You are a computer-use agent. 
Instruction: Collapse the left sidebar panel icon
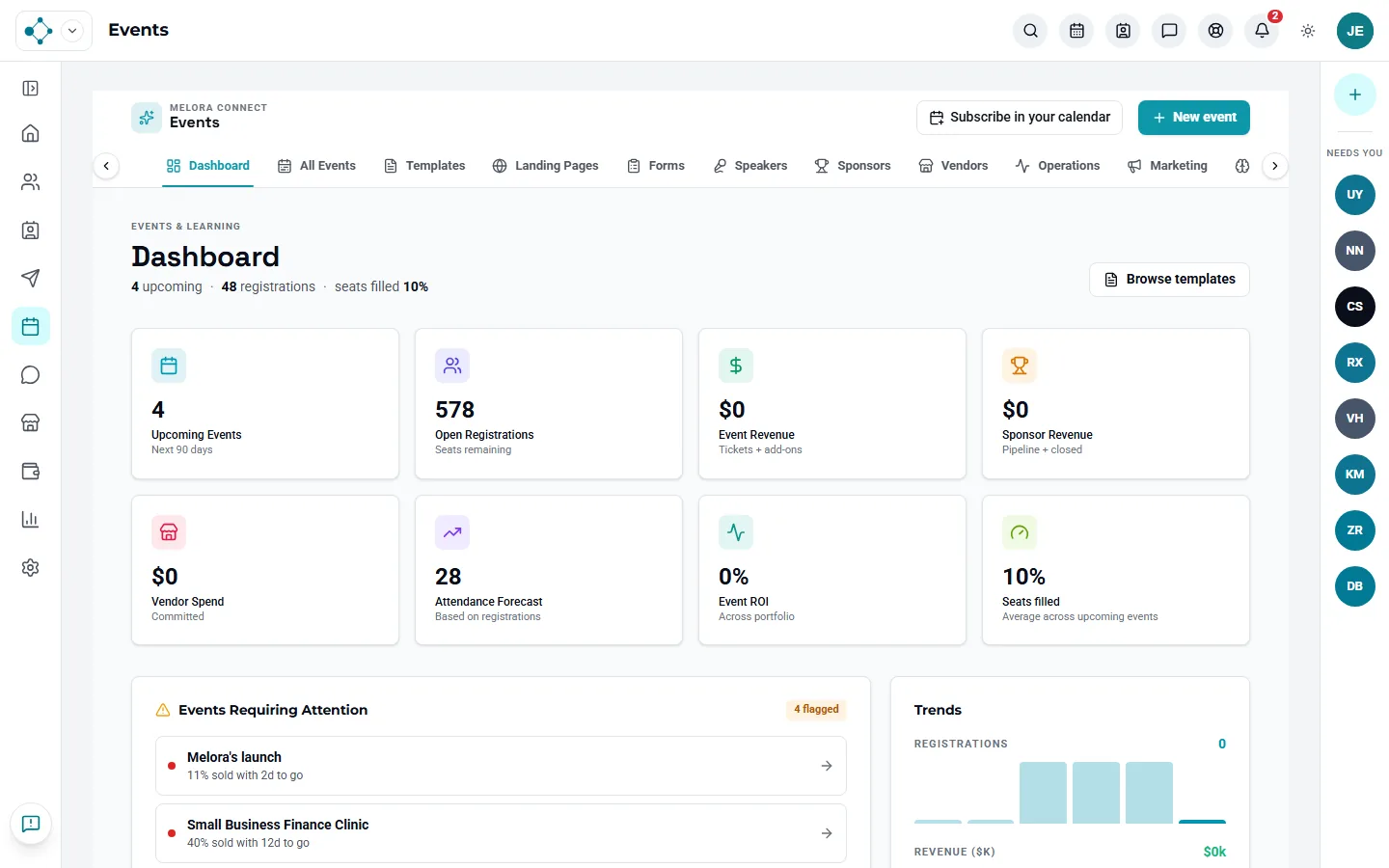point(31,89)
